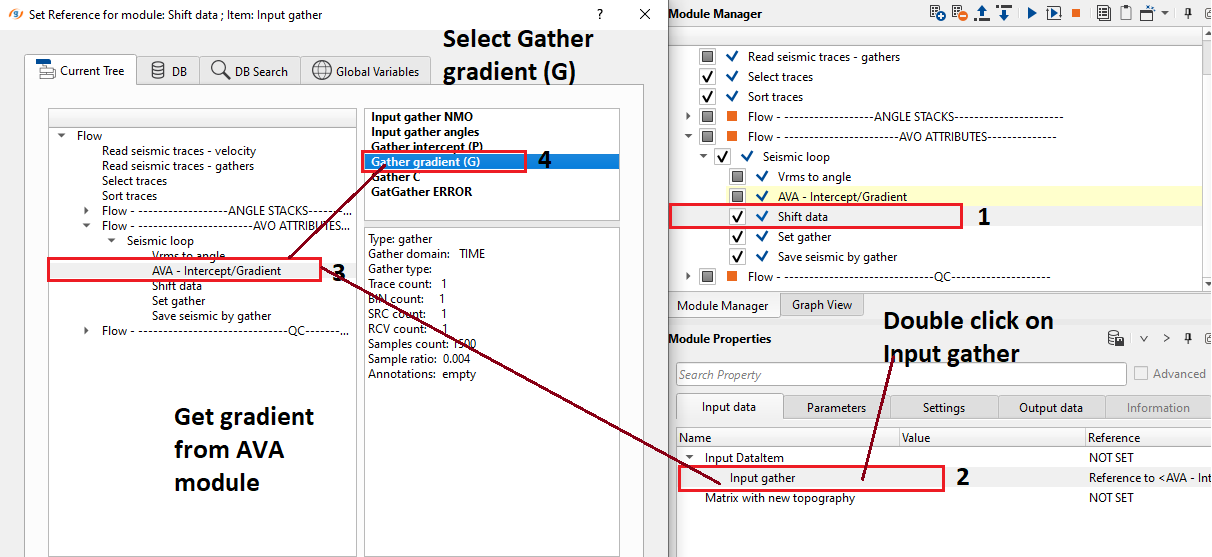
Task: Click the Search Property input field
Action: pyautogui.click(x=899, y=375)
